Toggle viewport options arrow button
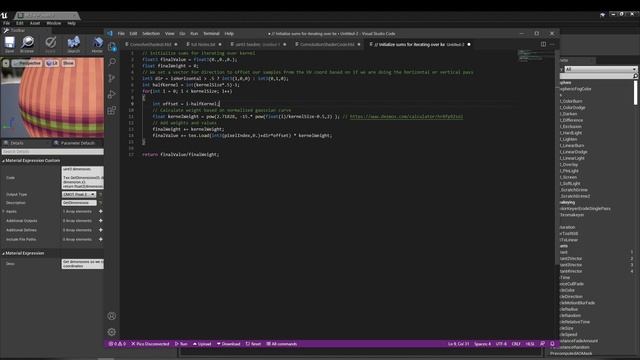This screenshot has height=360, width=640. [x=6, y=63]
